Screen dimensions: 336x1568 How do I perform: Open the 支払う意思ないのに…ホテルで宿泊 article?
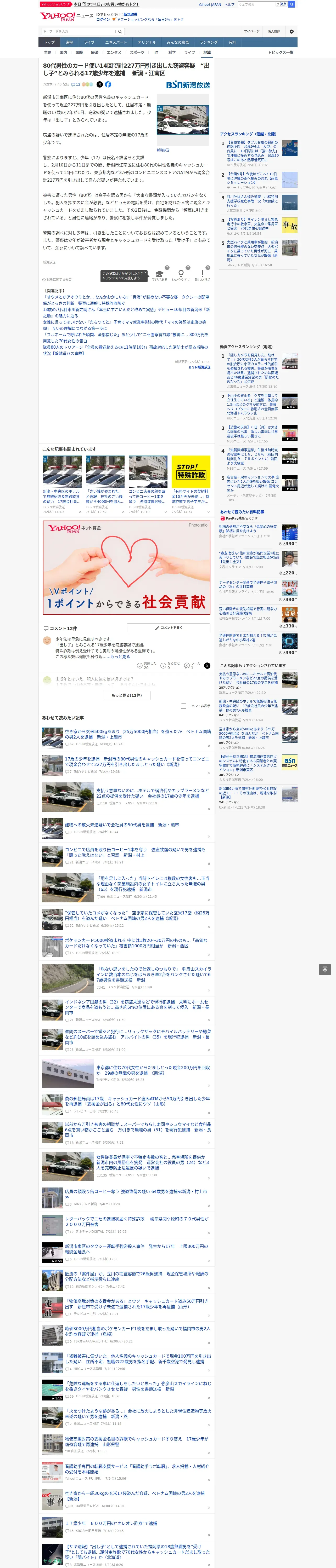[x=153, y=793]
